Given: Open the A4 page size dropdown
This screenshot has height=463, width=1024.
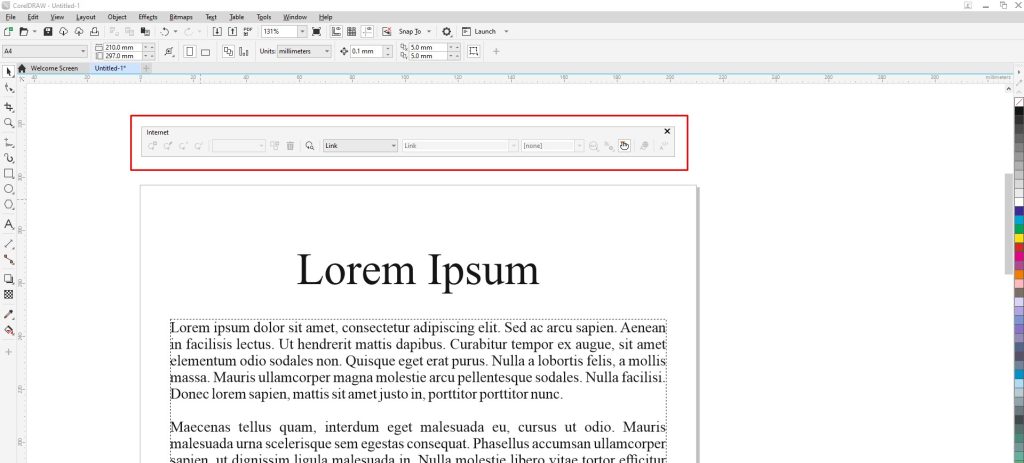Looking at the screenshot, I should [83, 52].
